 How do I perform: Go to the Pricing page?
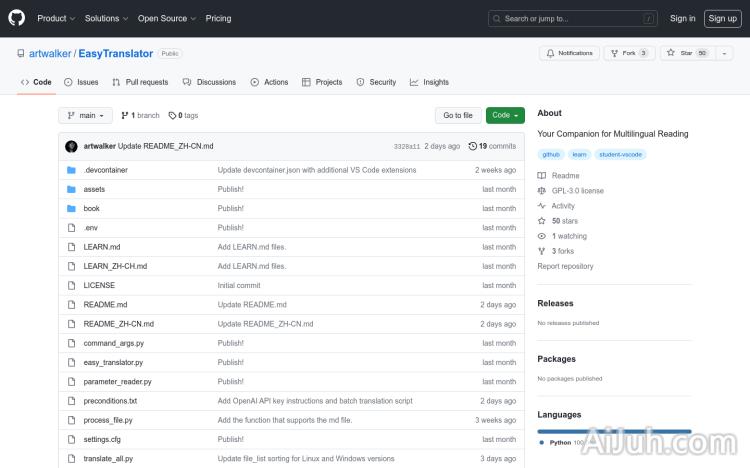pos(218,18)
